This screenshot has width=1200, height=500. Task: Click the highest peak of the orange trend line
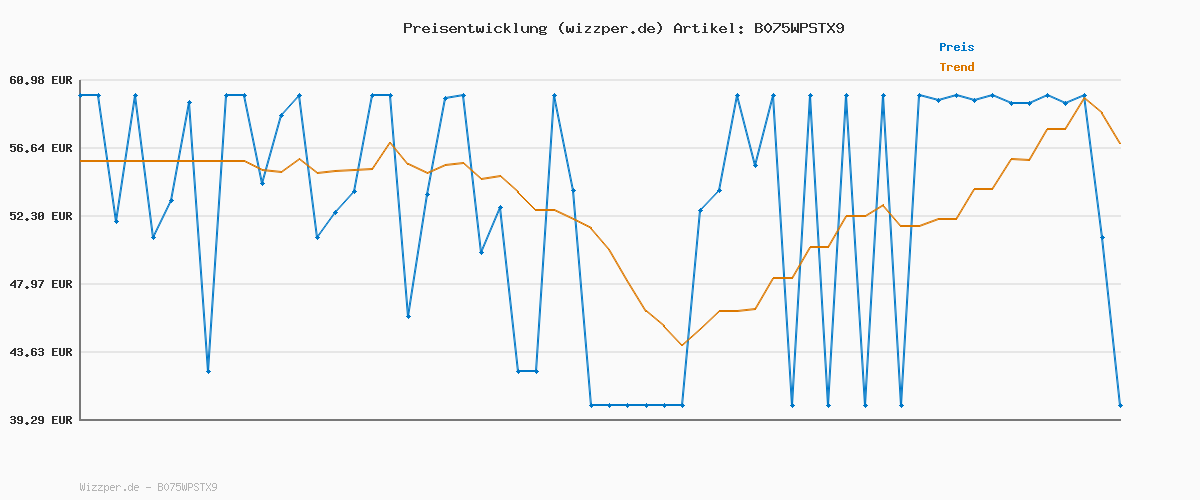click(x=1084, y=98)
